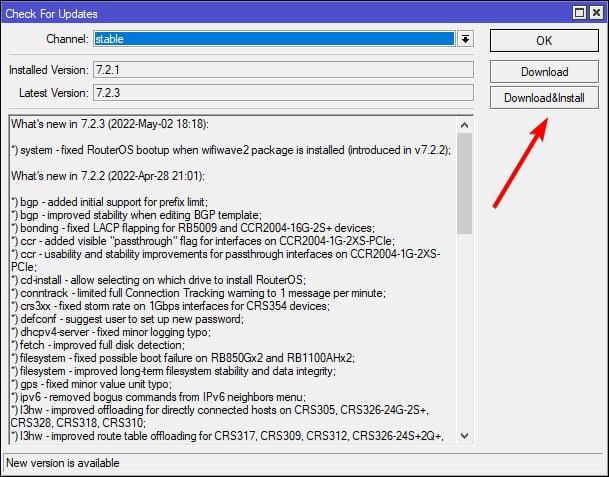
Task: Click the changelog scrollbar down arrow
Action: pos(465,436)
